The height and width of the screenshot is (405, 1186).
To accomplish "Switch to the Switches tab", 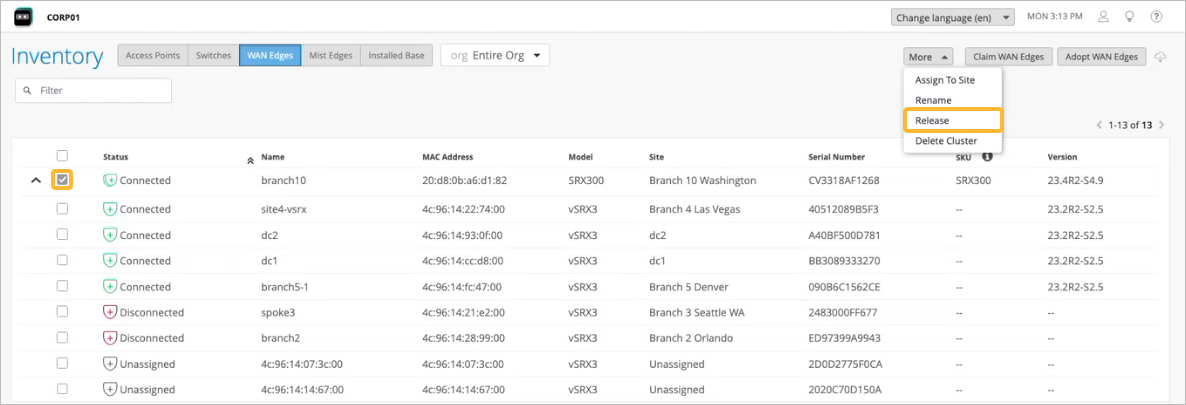I will pos(213,55).
